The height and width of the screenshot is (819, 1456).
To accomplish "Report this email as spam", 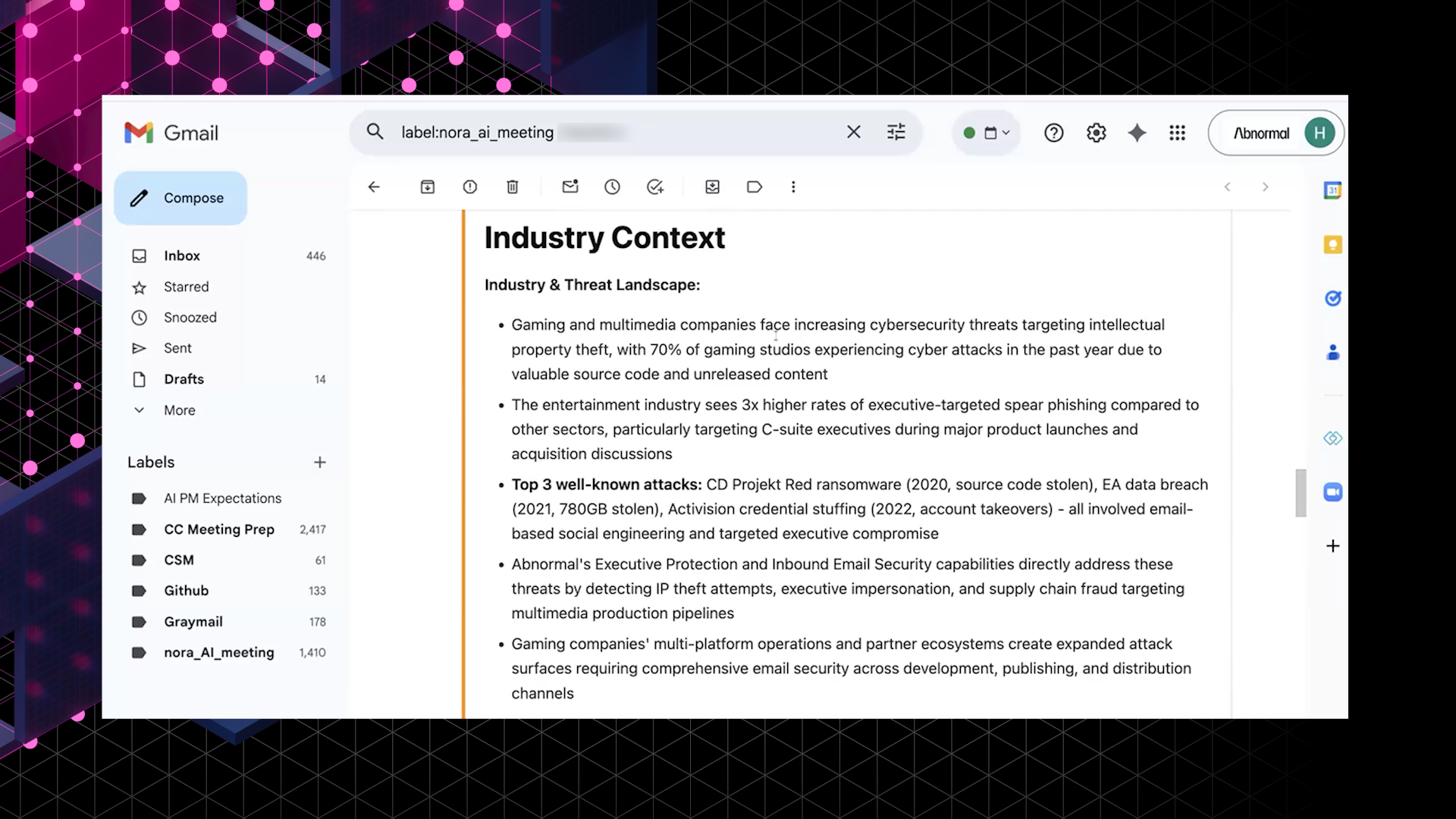I will [470, 187].
